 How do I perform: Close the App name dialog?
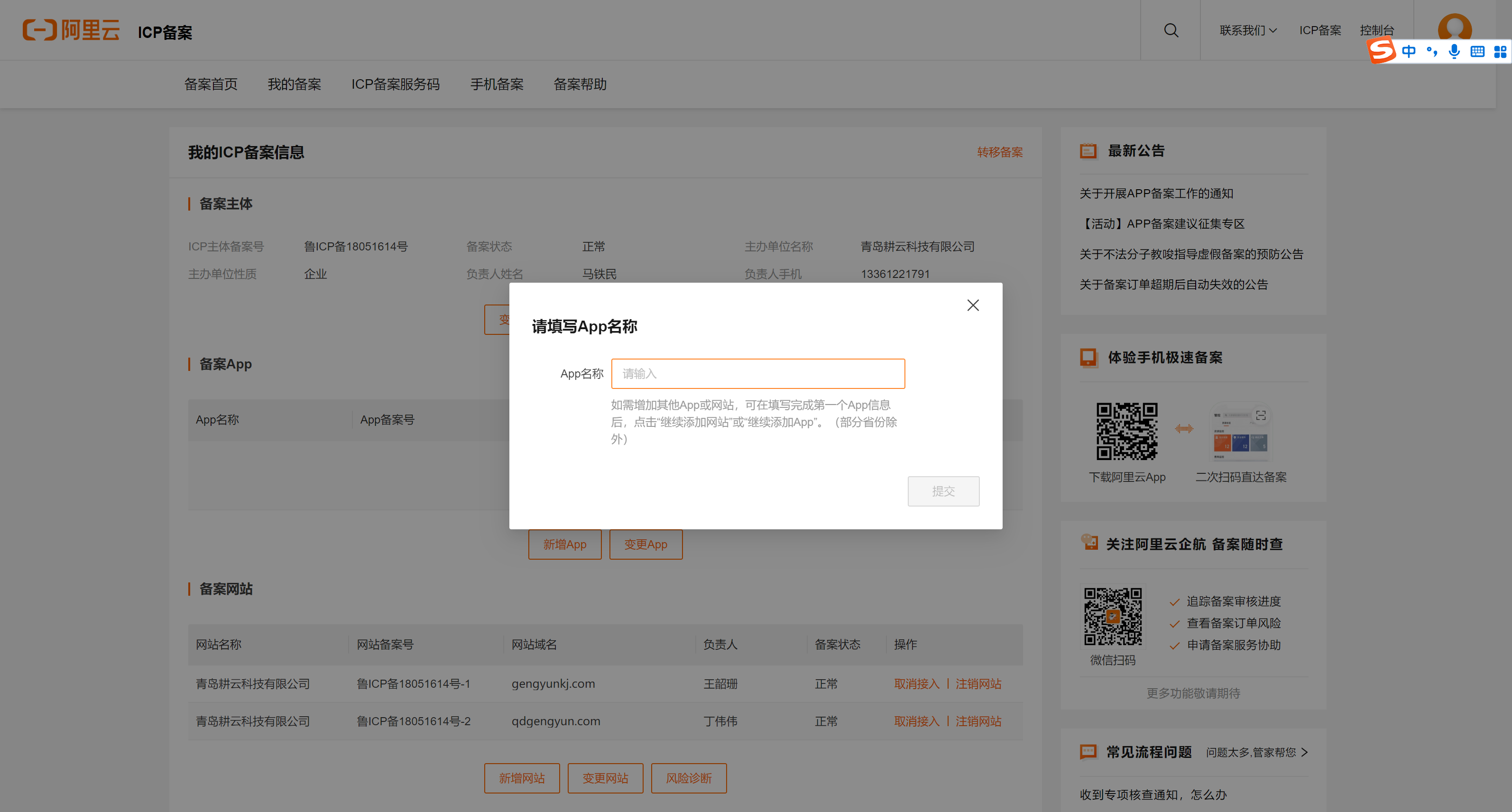[973, 305]
